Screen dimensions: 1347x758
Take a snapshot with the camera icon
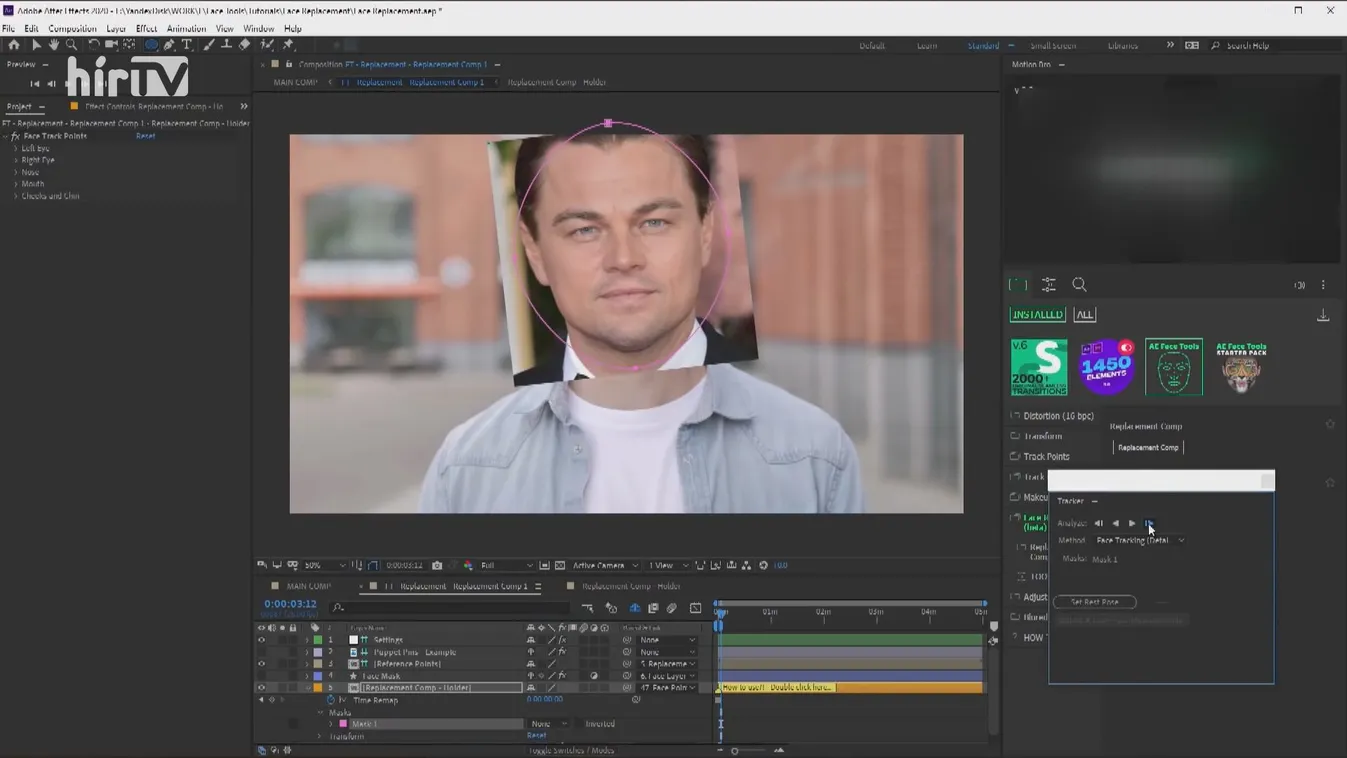click(x=437, y=566)
